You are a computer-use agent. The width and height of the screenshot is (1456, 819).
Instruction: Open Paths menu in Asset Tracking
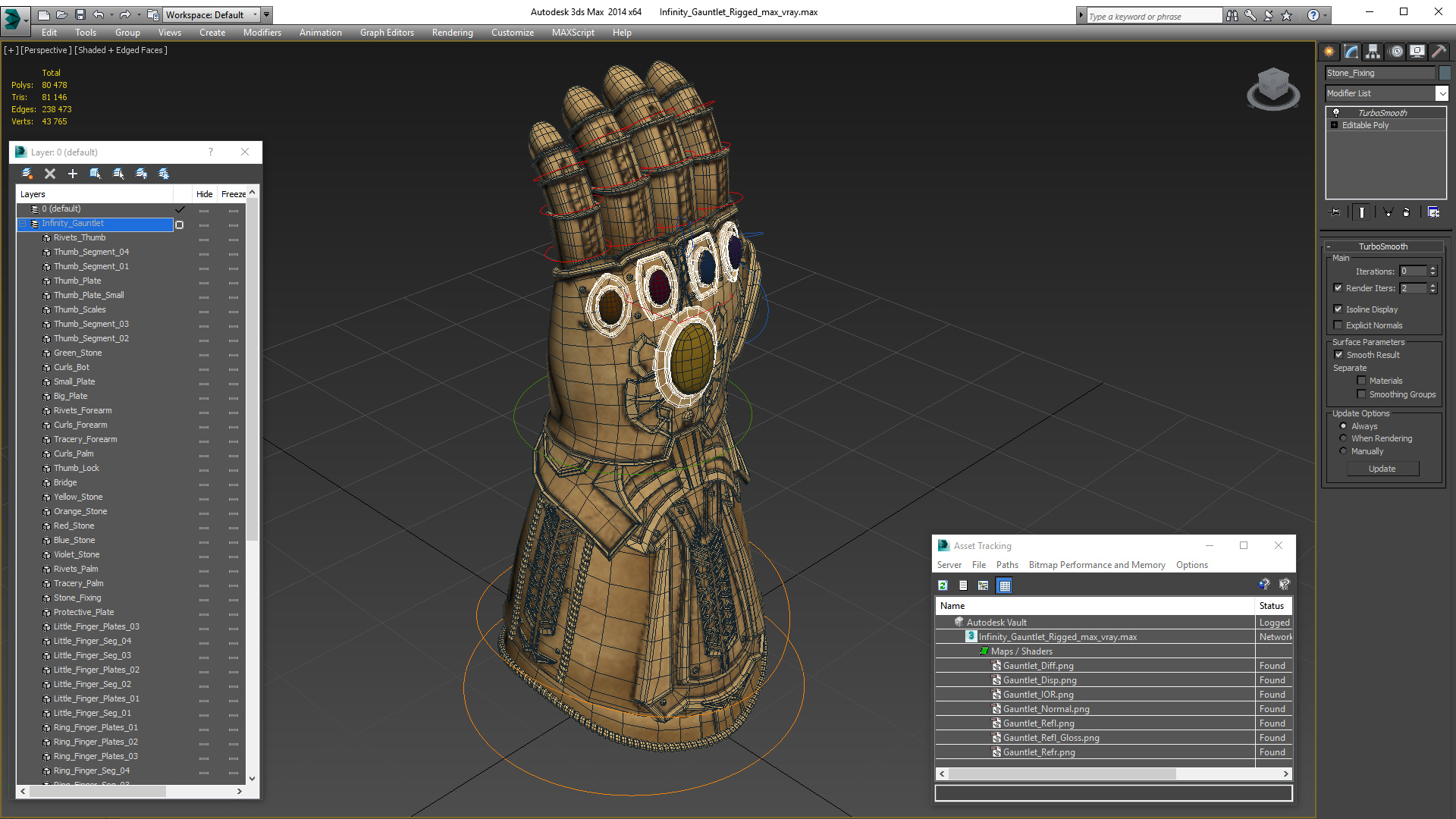(1007, 565)
